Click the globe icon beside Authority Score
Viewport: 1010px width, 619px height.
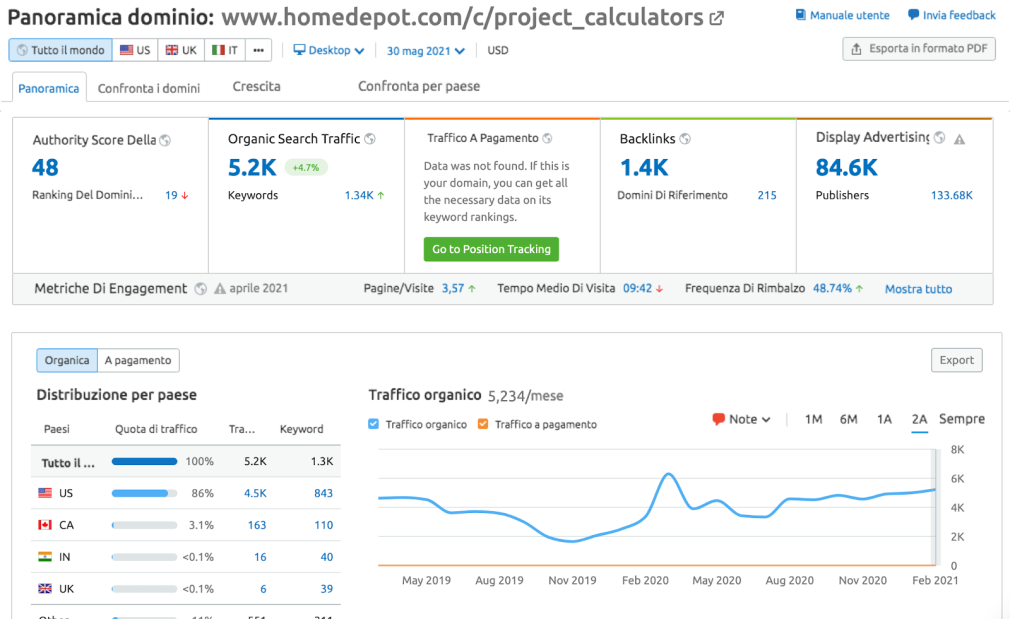165,140
